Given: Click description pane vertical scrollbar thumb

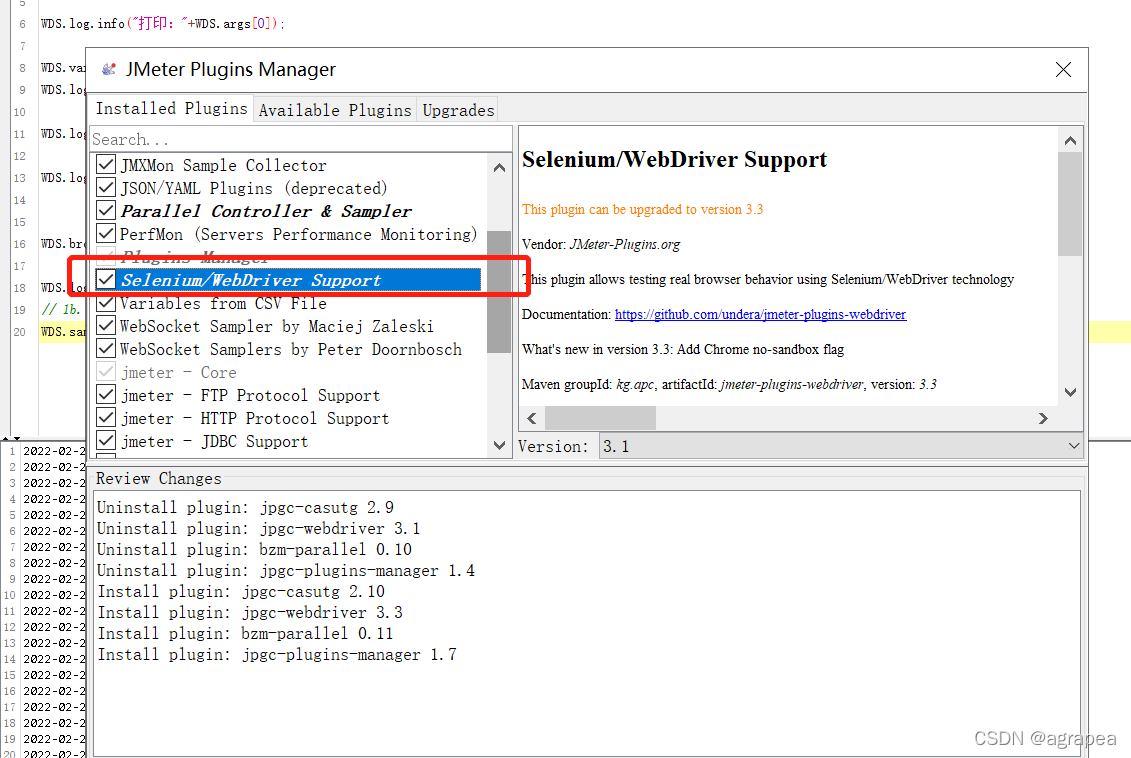Looking at the screenshot, I should [1070, 203].
